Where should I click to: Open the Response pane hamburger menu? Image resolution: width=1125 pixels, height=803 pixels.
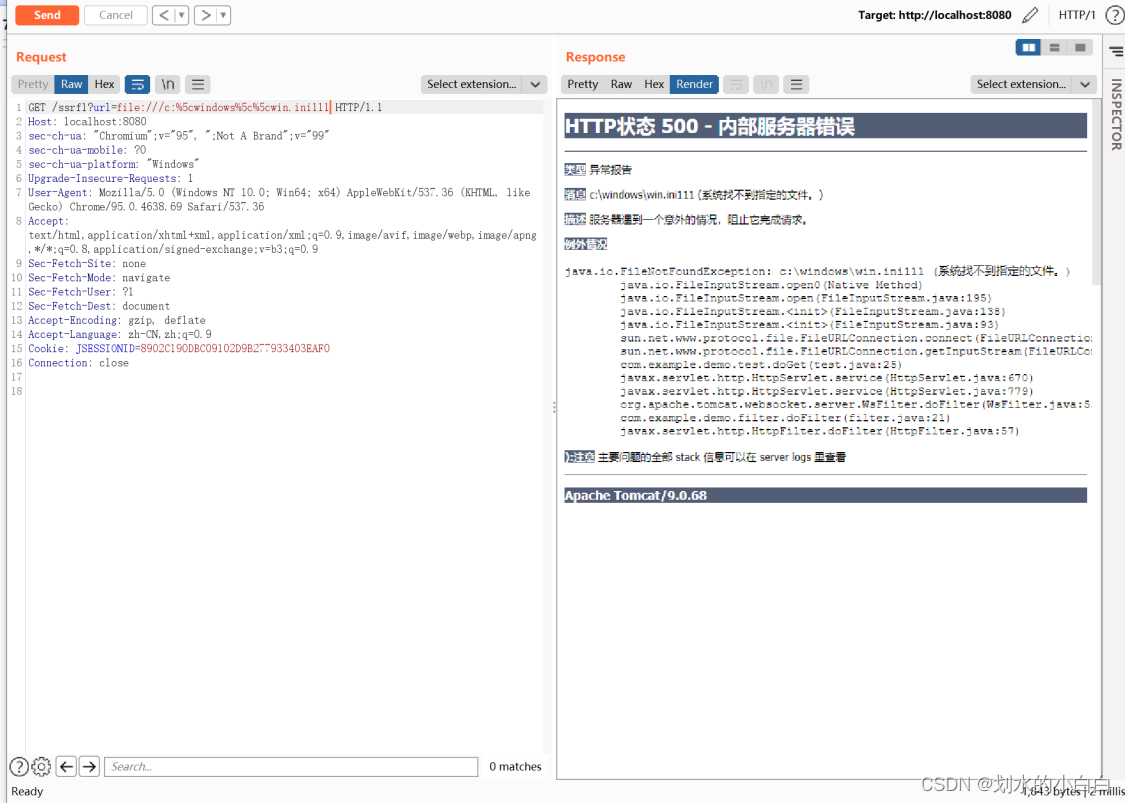coord(796,84)
